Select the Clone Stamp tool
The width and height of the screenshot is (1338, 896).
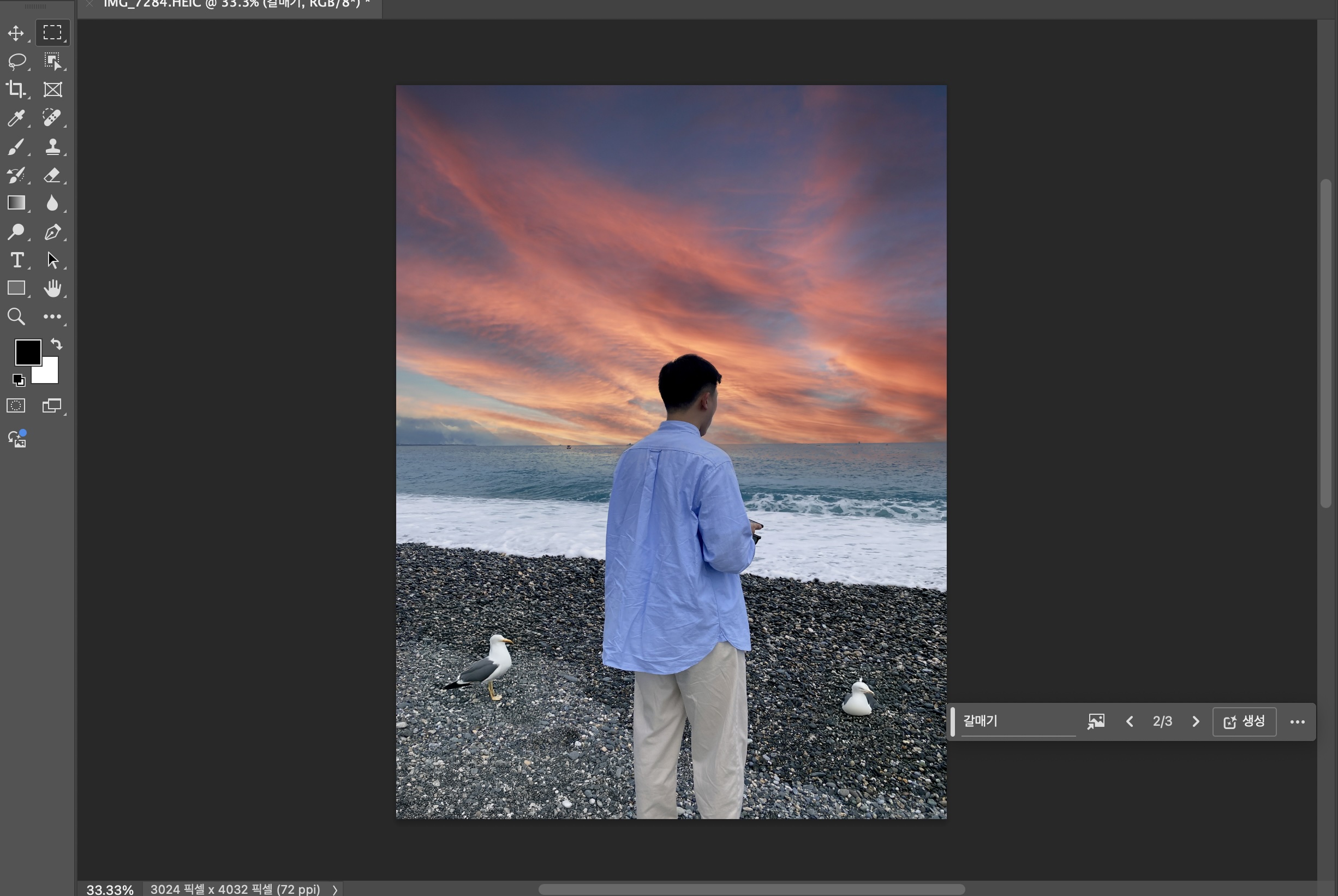coord(52,146)
